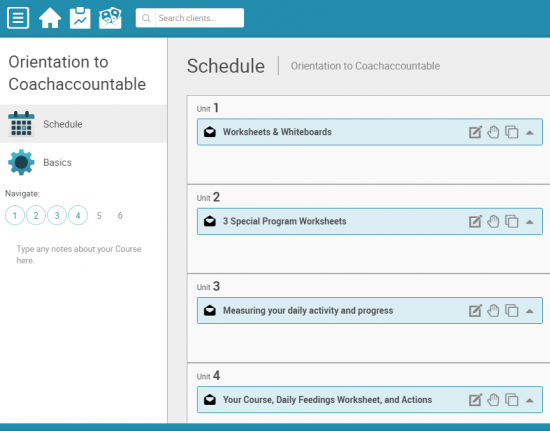Edit the Your Course, Daily Feedings item
The height and width of the screenshot is (431, 550).
(475, 400)
